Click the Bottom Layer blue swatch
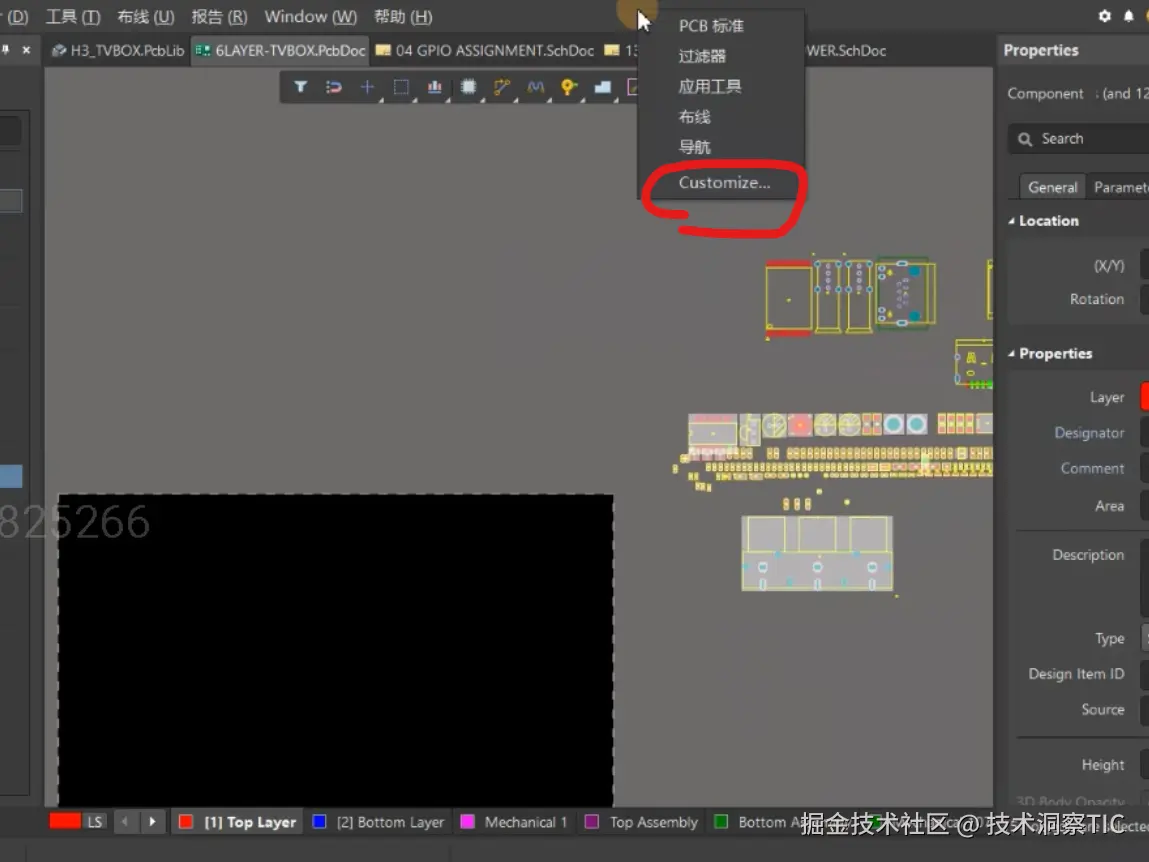 [x=319, y=822]
